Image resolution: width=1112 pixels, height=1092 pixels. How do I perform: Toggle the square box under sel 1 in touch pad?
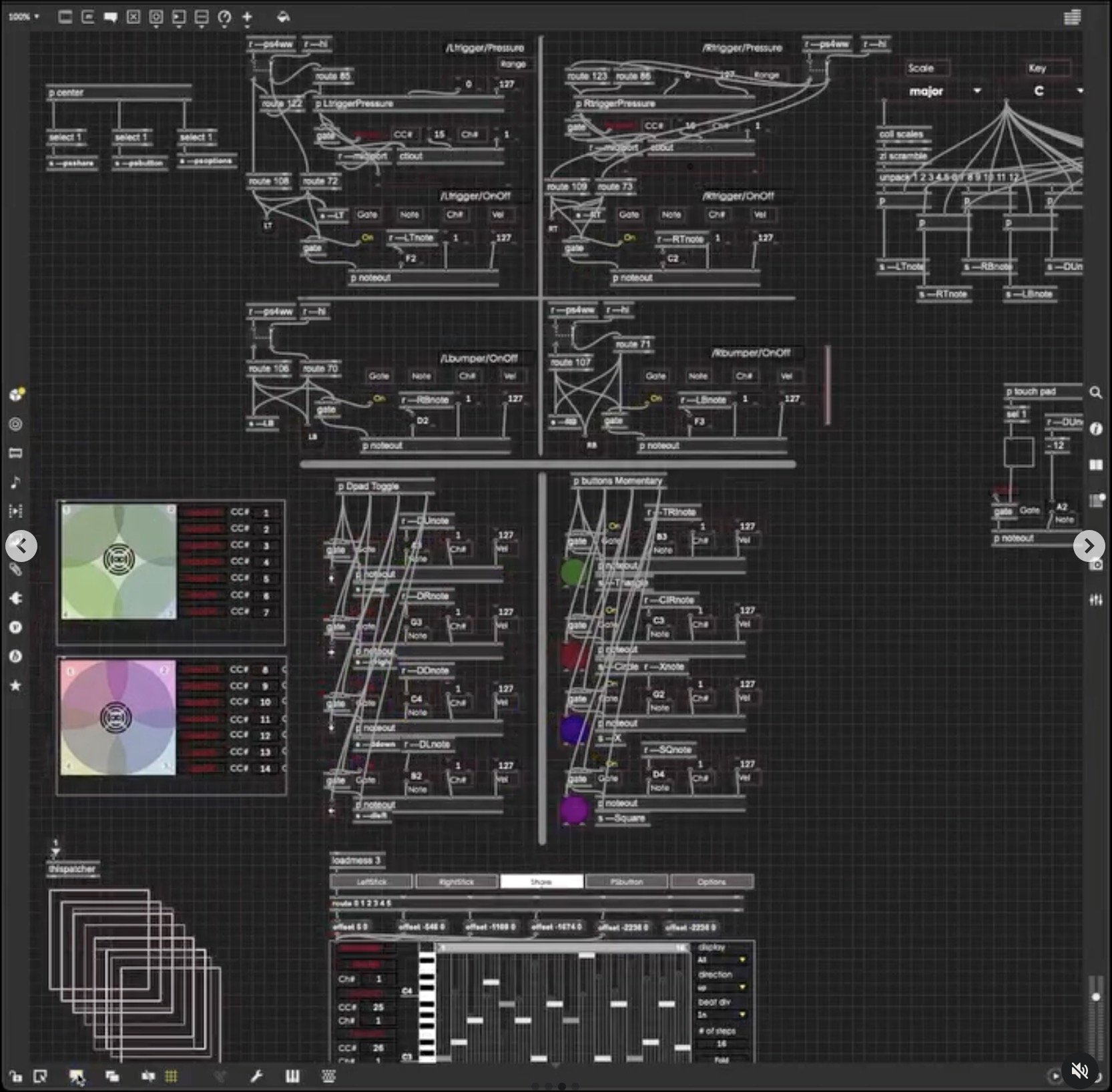(x=1019, y=453)
